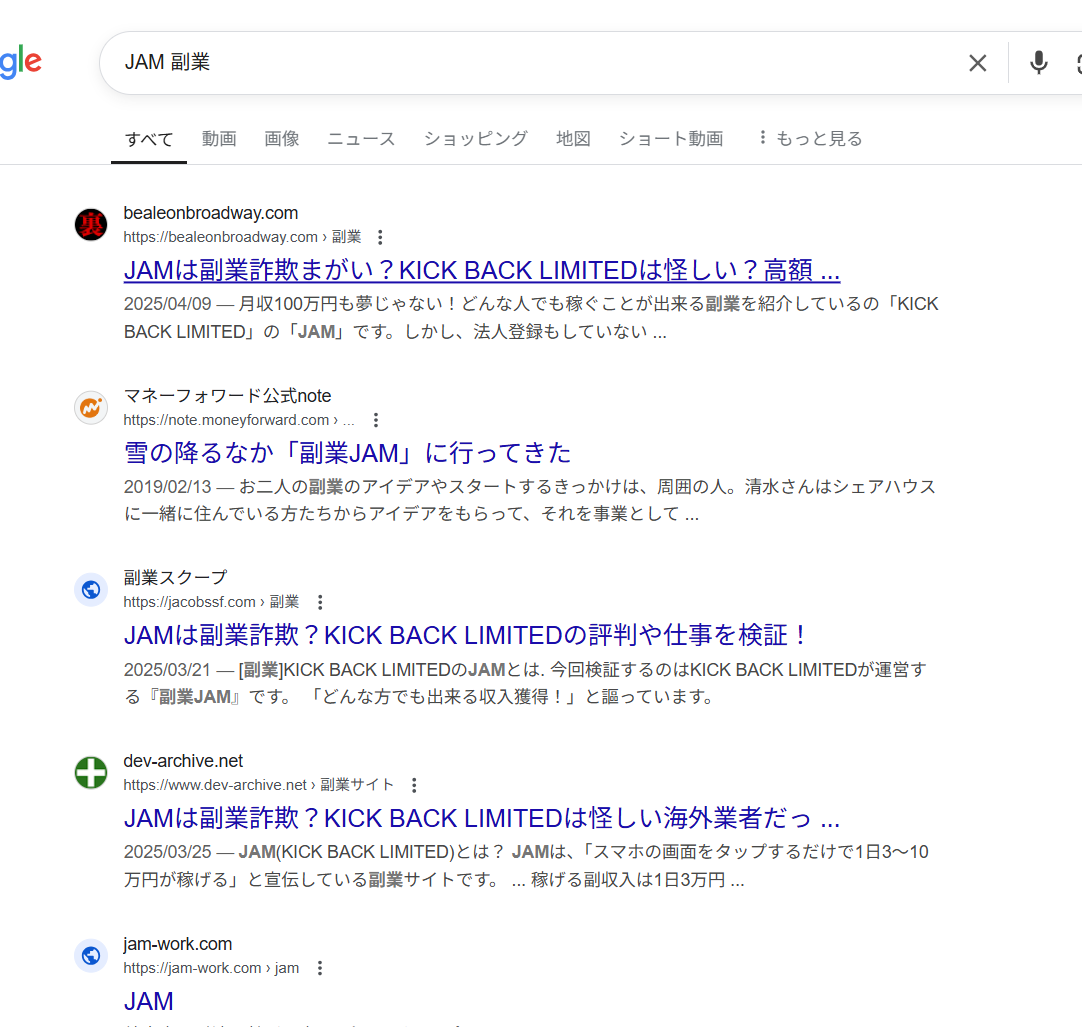Switch to the ショート動画 tab
The image size is (1082, 1027).
[x=671, y=139]
